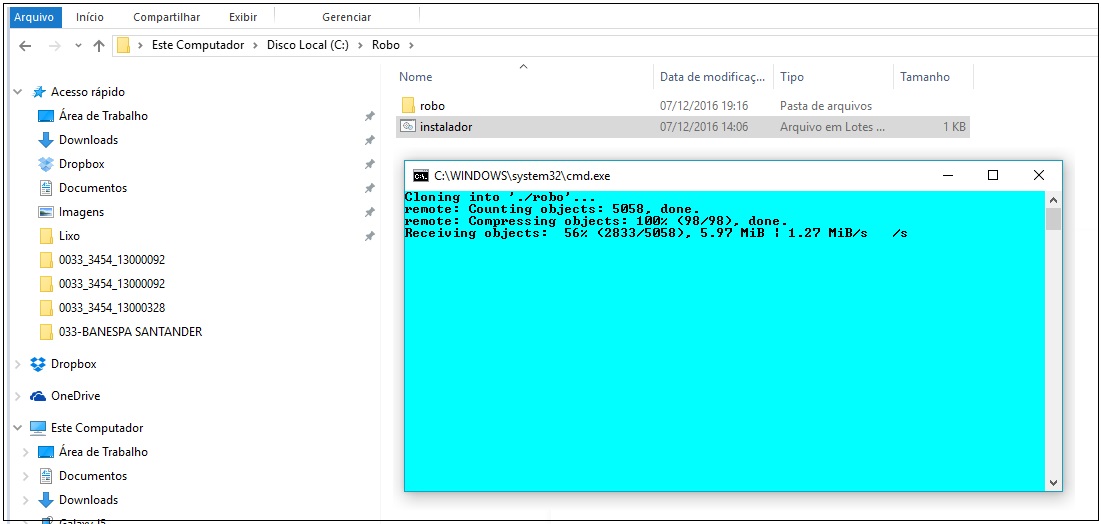Select OneDrive in the navigation pane
This screenshot has width=1101, height=524.
tap(75, 396)
